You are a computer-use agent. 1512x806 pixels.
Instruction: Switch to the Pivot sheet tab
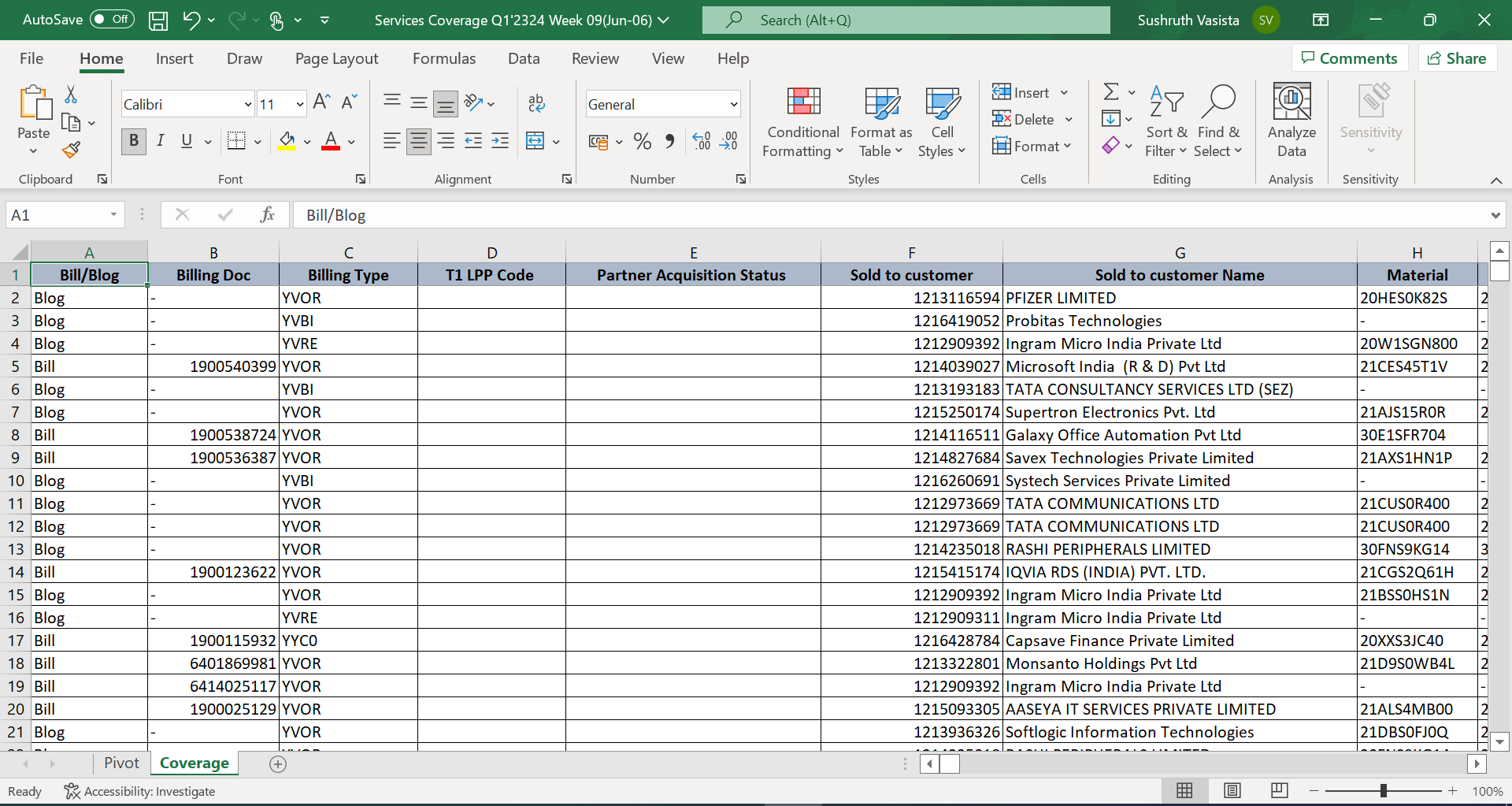pos(121,763)
